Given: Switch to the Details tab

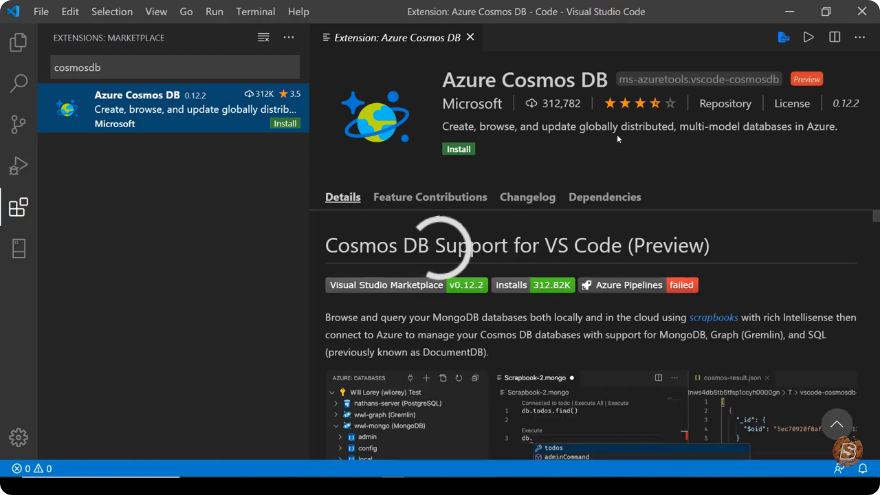Looking at the screenshot, I should click(x=343, y=197).
